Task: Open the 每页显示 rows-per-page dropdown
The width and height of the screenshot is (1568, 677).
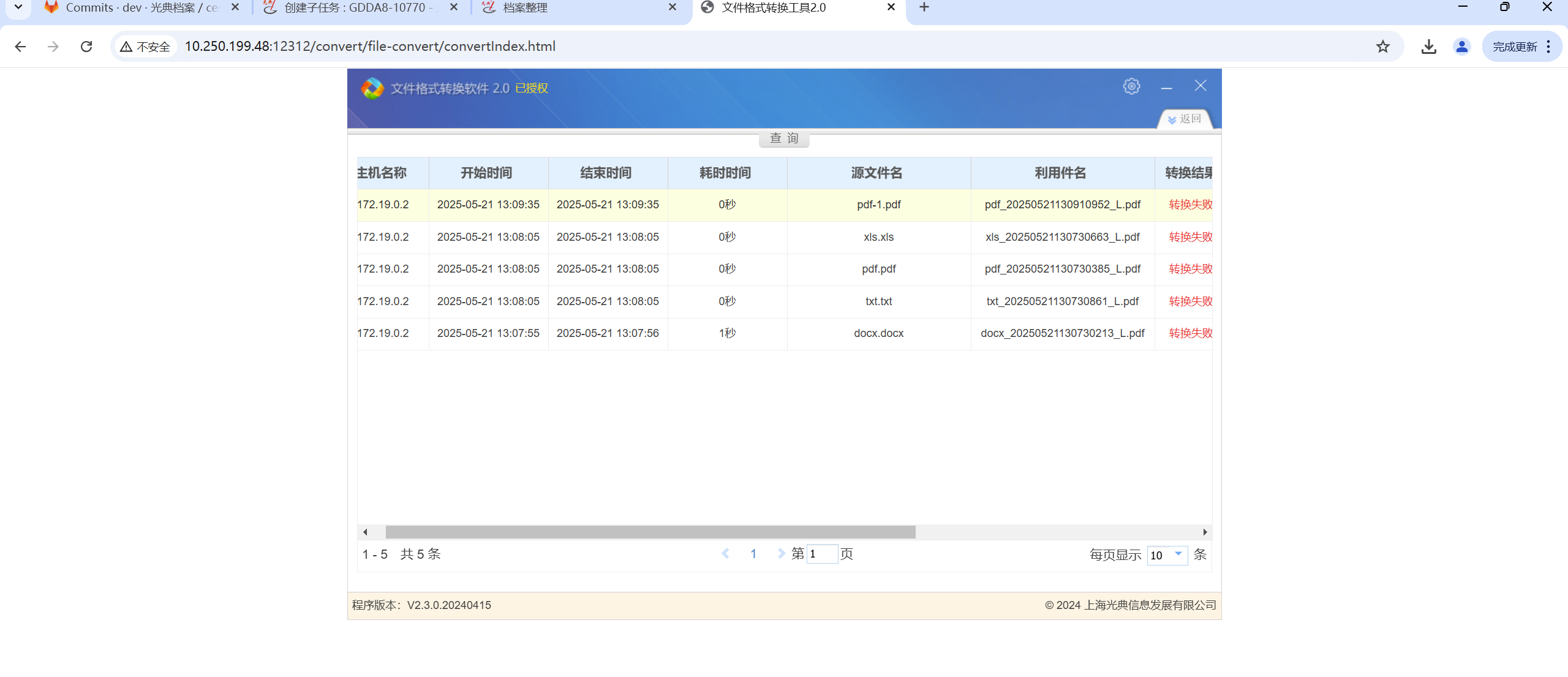Action: 1167,555
